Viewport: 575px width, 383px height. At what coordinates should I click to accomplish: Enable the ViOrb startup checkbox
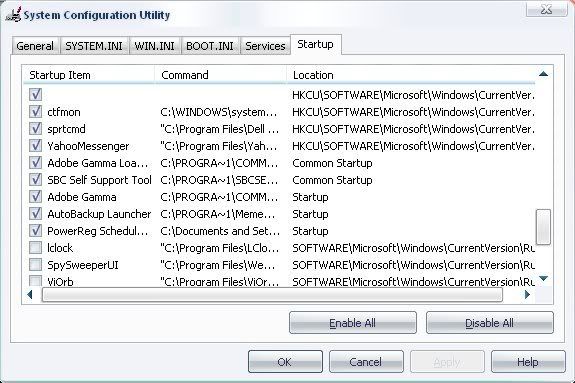tap(35, 281)
